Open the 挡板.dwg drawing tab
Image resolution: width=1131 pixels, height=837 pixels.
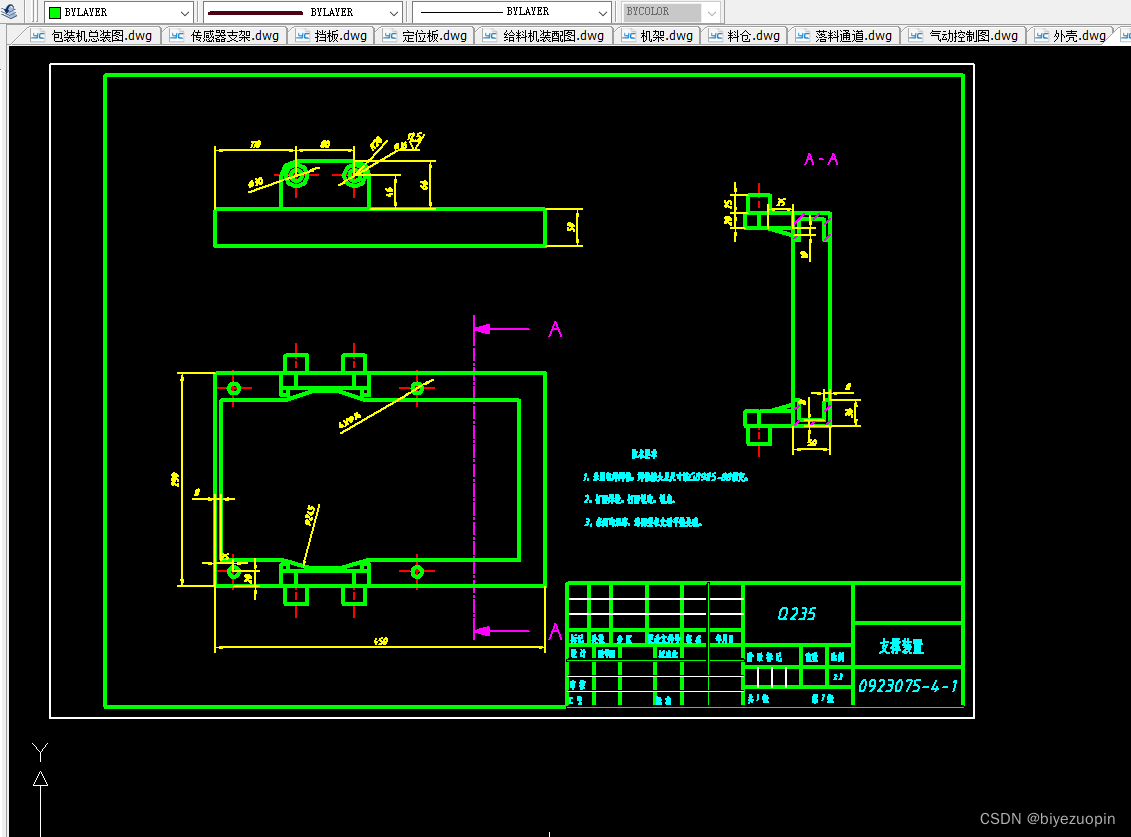point(332,35)
